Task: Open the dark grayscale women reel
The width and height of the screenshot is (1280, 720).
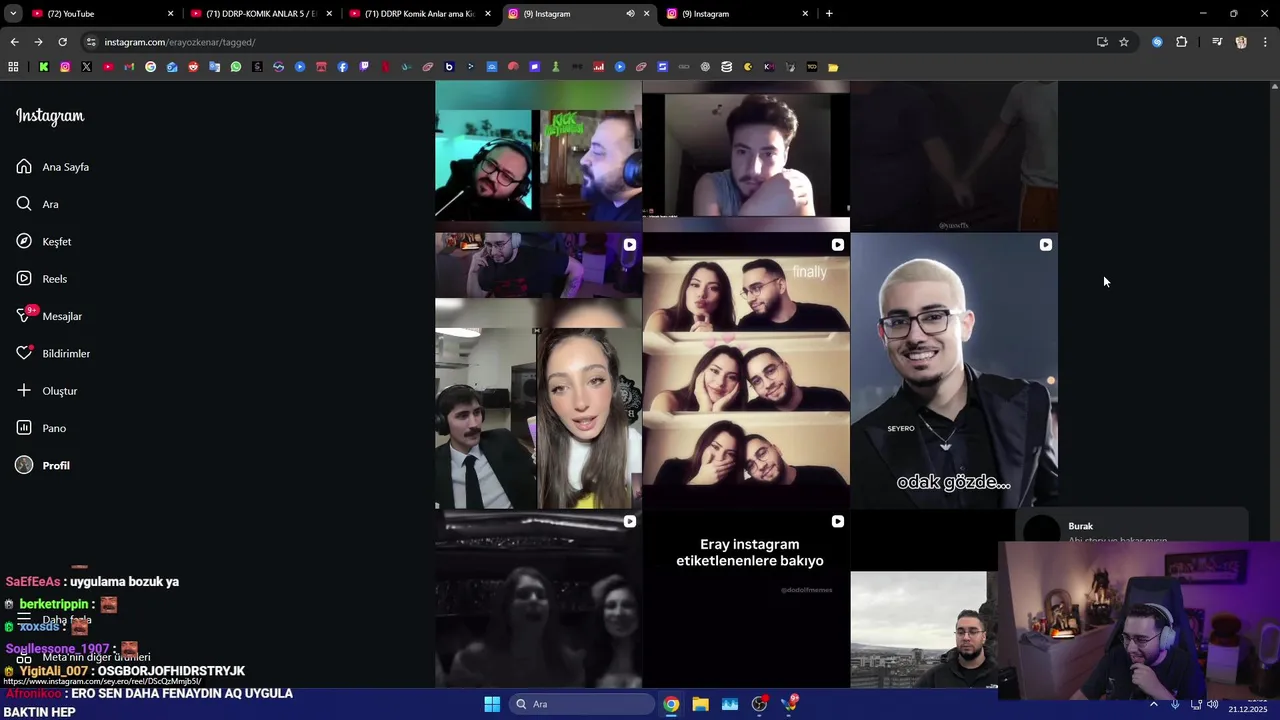Action: [x=538, y=600]
